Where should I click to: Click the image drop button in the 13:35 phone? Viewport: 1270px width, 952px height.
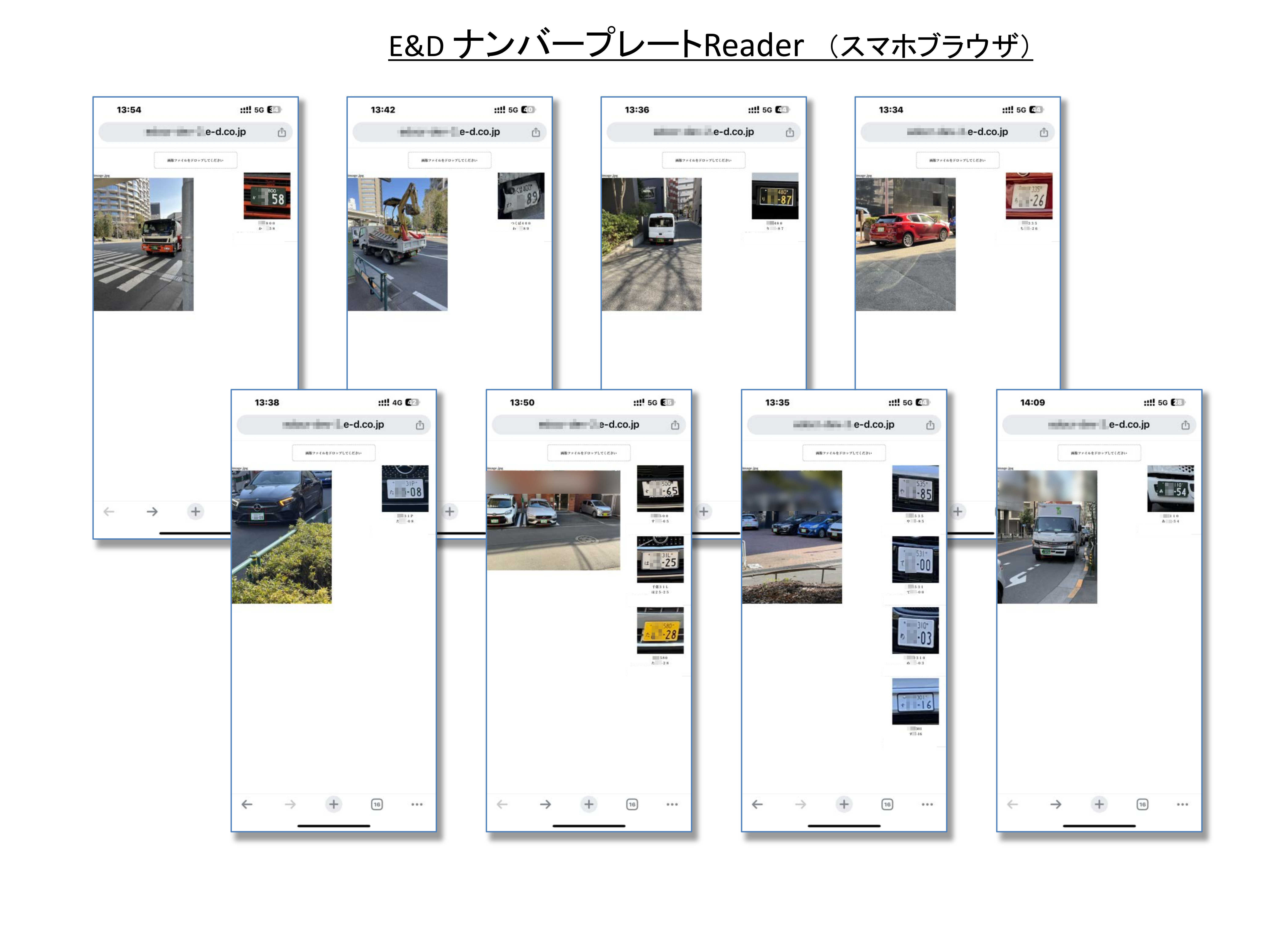(x=844, y=453)
